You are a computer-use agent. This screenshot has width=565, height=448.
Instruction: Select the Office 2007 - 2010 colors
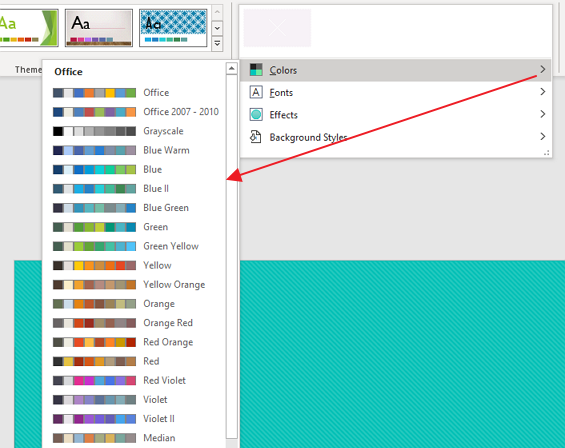pos(136,112)
